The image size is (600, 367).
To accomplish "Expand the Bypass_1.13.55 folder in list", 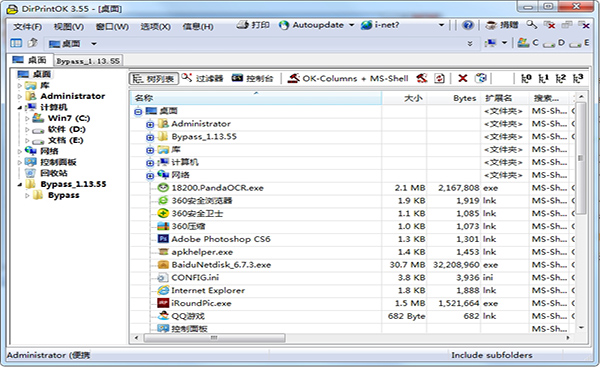I will tap(150, 137).
